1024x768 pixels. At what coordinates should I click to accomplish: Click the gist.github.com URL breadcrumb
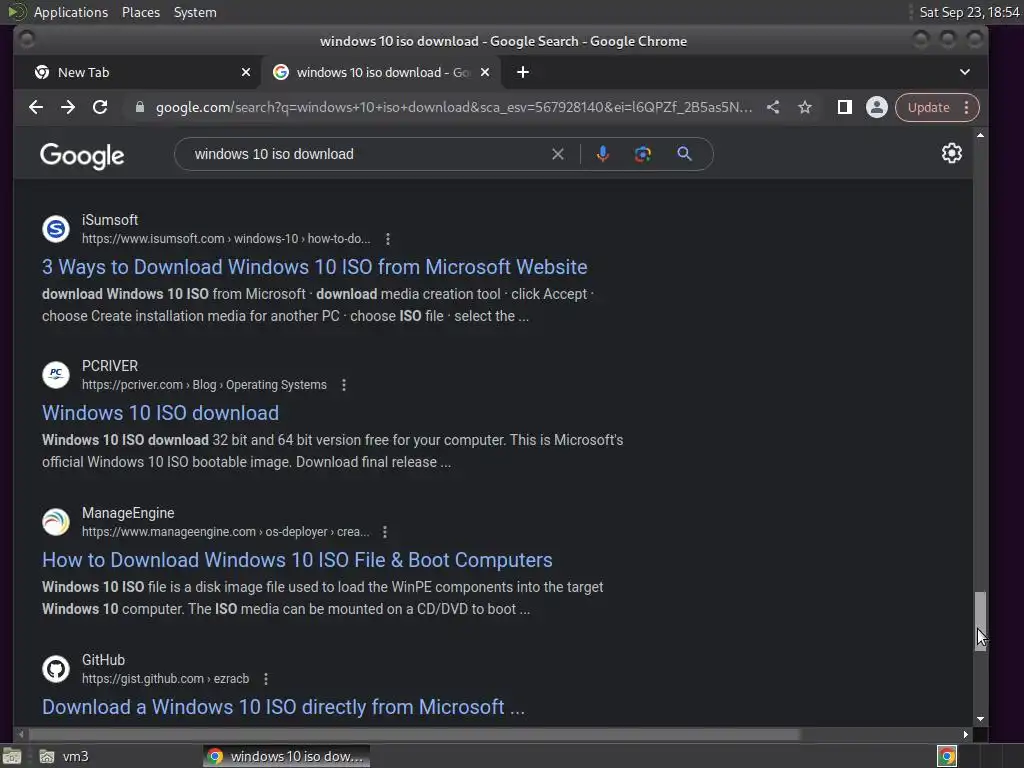tap(165, 679)
